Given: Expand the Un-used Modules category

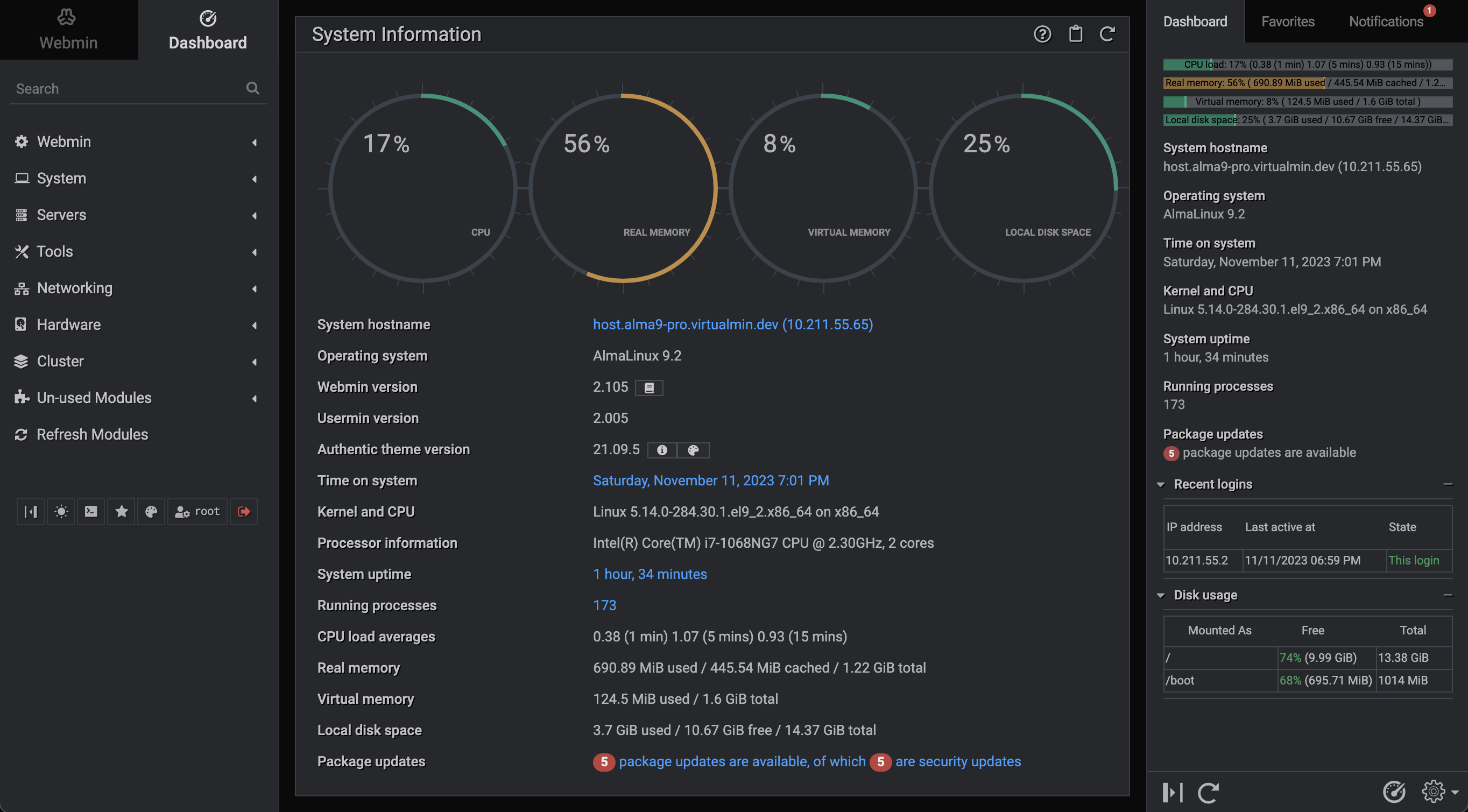Looking at the screenshot, I should [x=138, y=398].
